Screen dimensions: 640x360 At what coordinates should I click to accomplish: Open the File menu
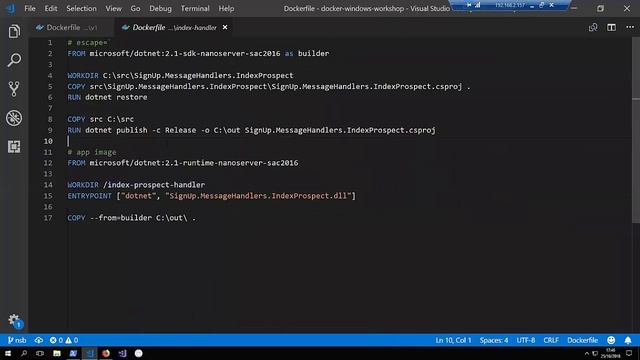pos(30,8)
